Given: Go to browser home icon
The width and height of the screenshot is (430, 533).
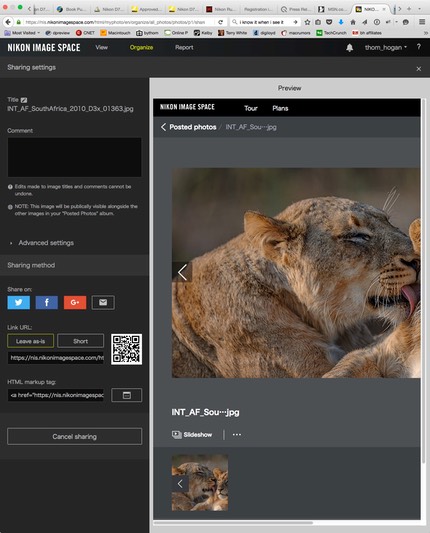Looking at the screenshot, I should pos(353,22).
